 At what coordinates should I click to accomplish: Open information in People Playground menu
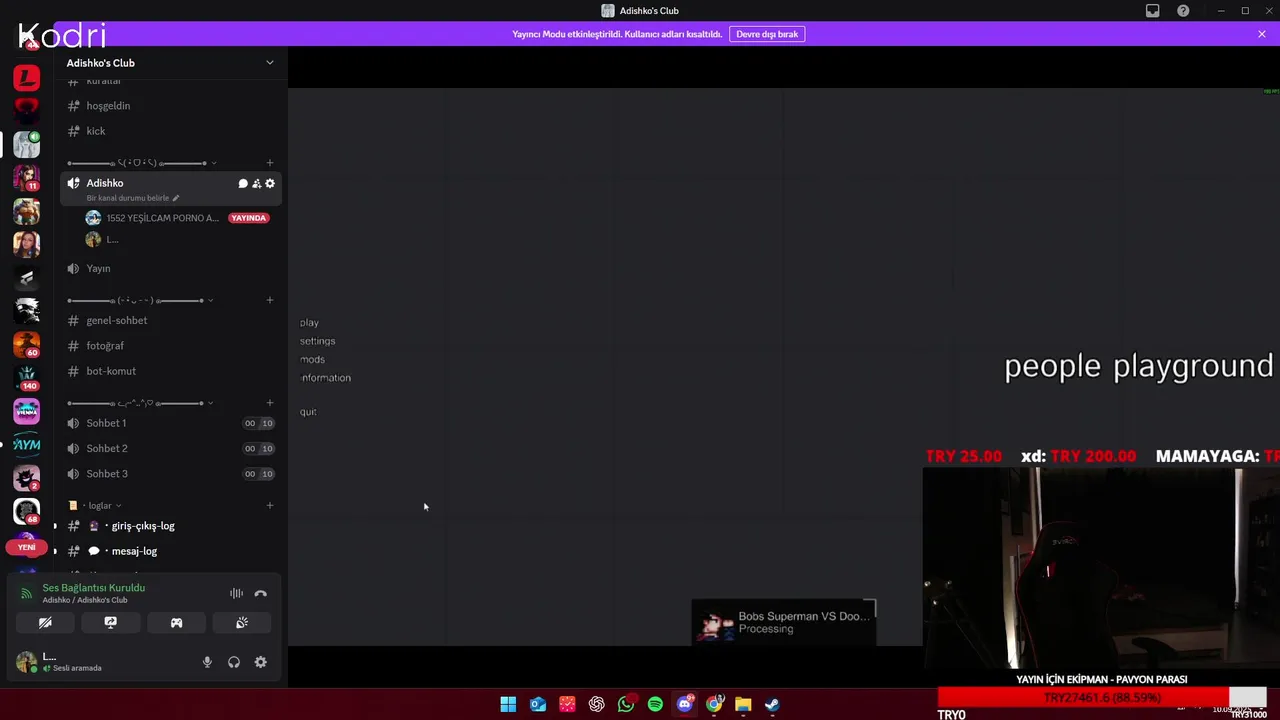pyautogui.click(x=326, y=378)
